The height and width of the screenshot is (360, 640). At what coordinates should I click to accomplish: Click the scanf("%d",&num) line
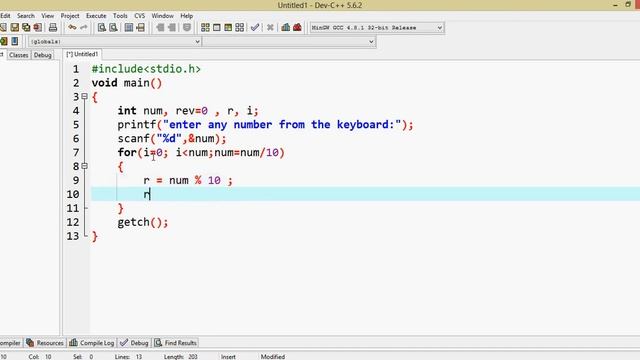point(172,138)
